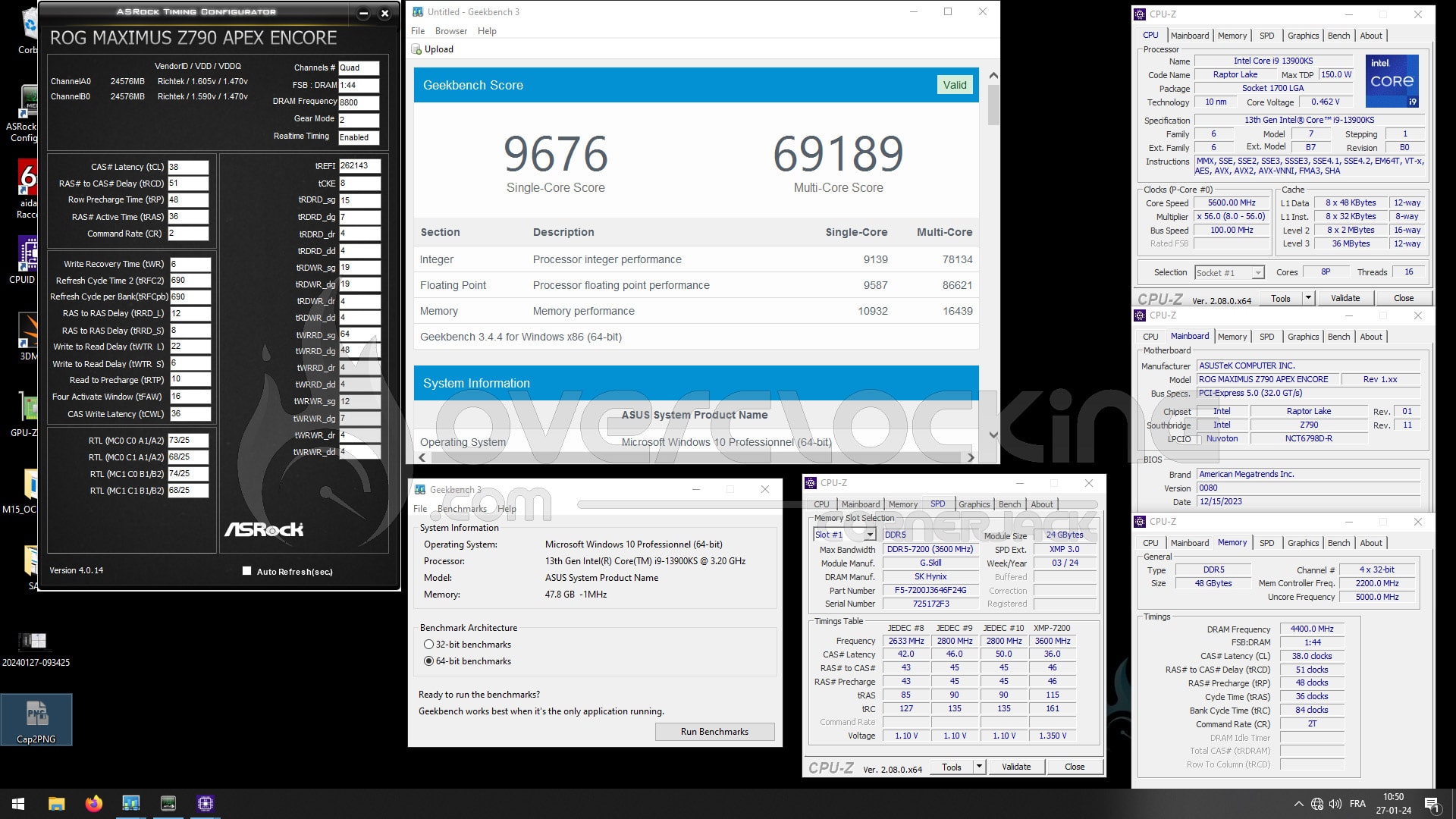Open Tools dropdown arrow in CPU-Z SPD window
The width and height of the screenshot is (1456, 819).
pyautogui.click(x=979, y=767)
